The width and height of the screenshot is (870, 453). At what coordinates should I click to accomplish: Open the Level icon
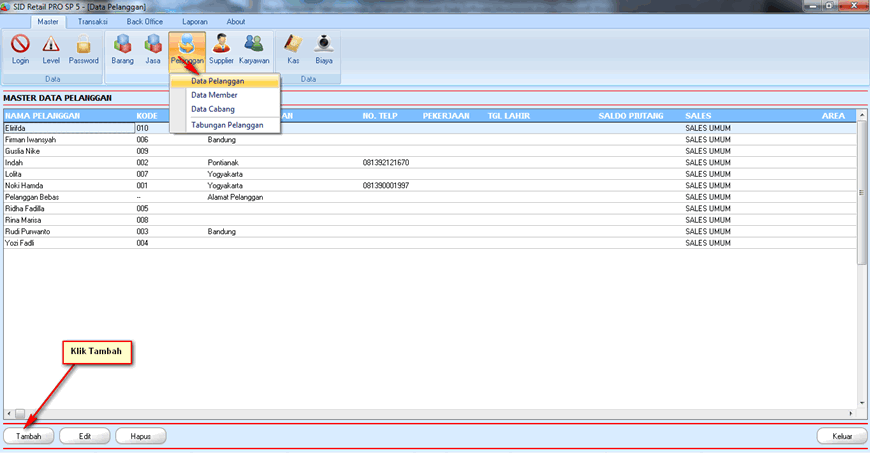[x=51, y=48]
